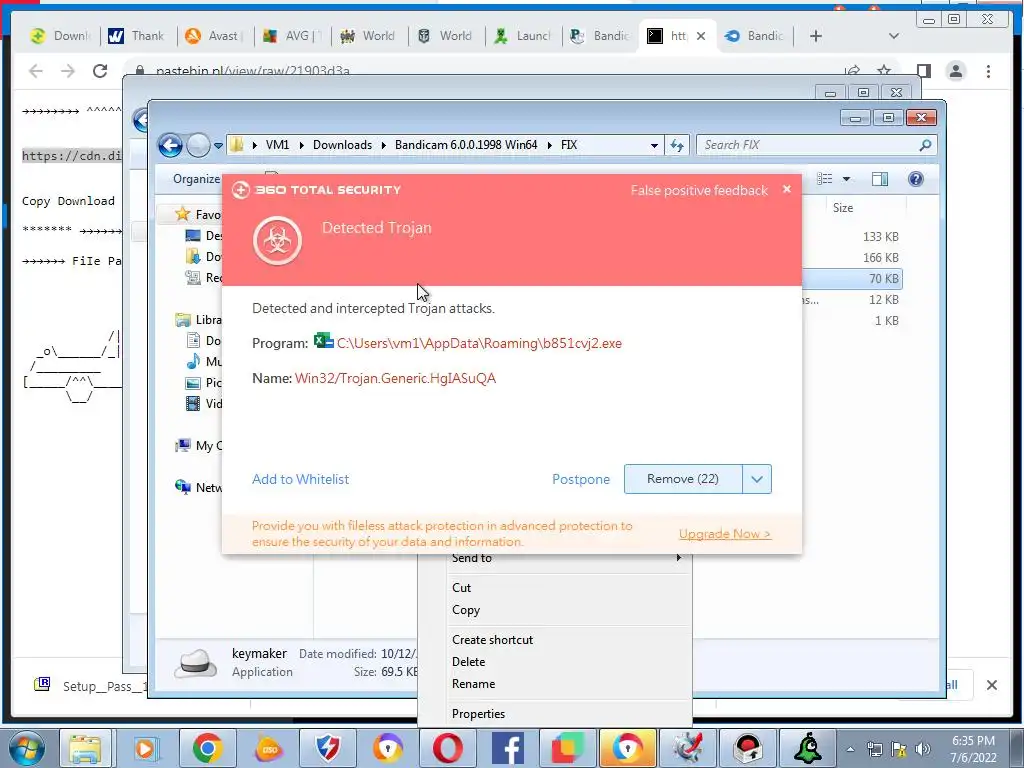The height and width of the screenshot is (768, 1024).
Task: Close the active pastebin tab
Action: (x=701, y=36)
